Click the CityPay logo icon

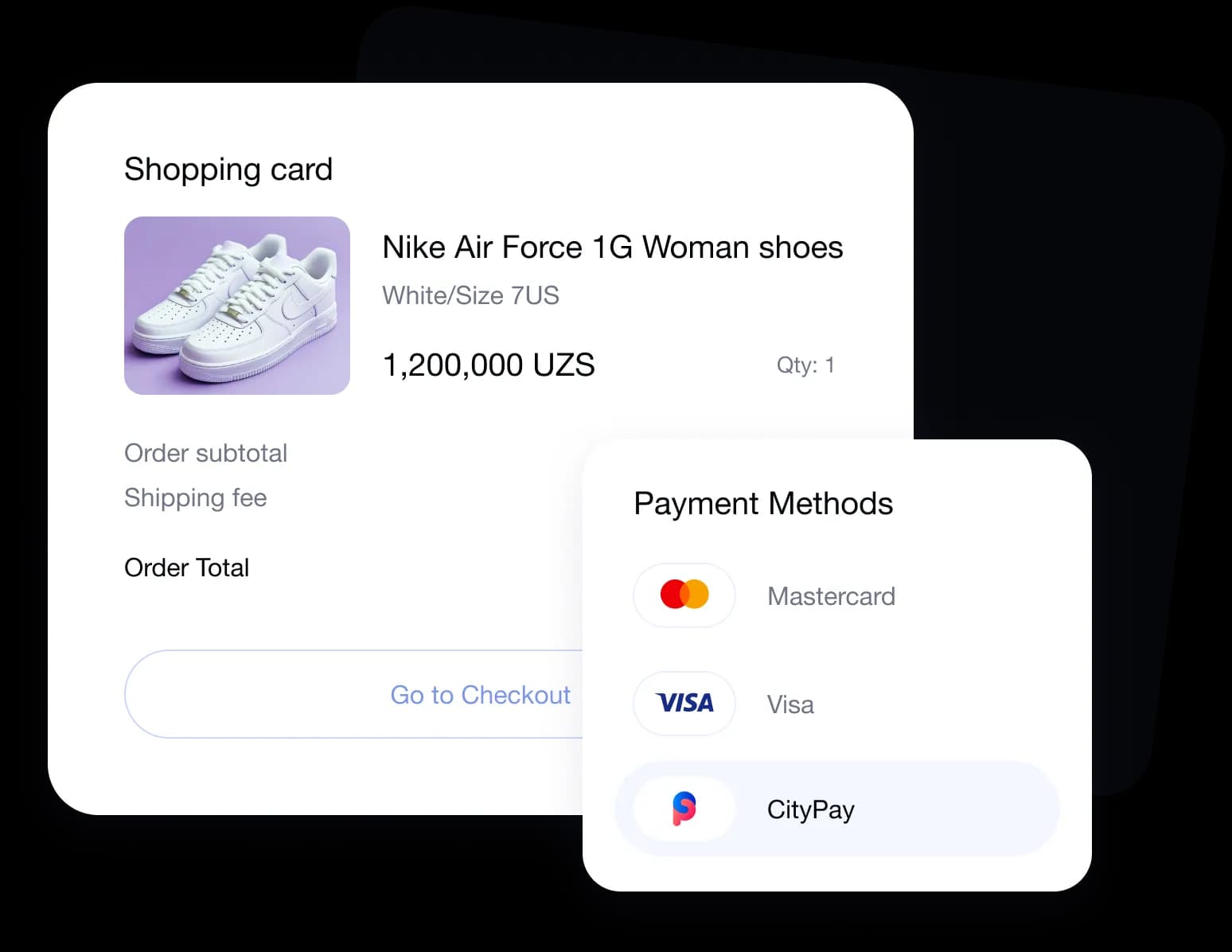click(684, 809)
